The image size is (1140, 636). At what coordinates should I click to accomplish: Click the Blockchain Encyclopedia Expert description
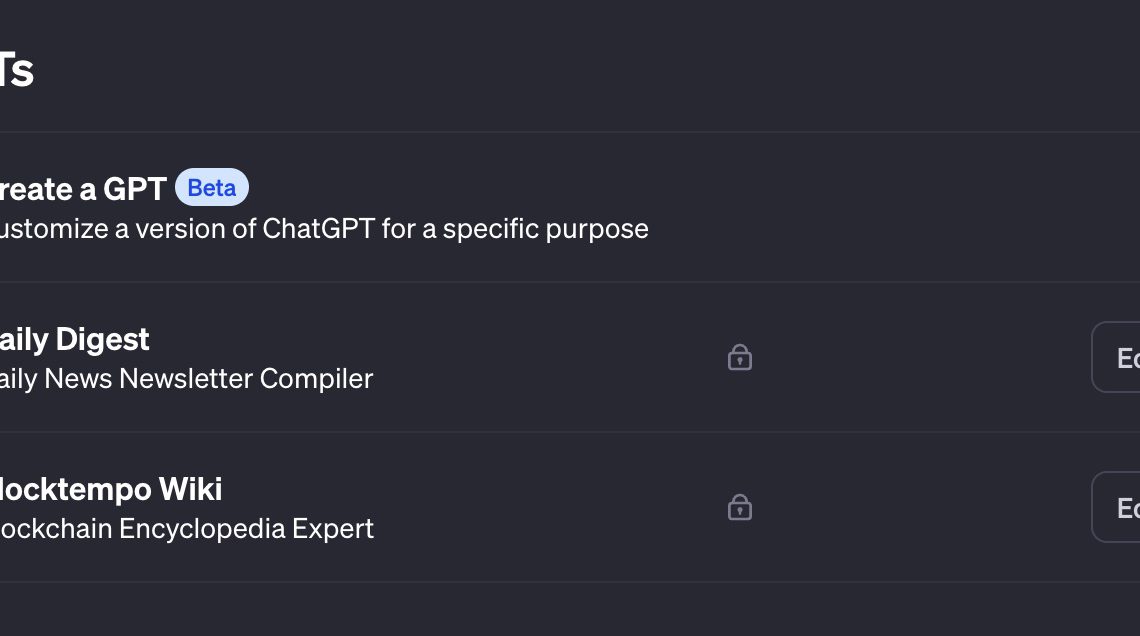[x=186, y=529]
